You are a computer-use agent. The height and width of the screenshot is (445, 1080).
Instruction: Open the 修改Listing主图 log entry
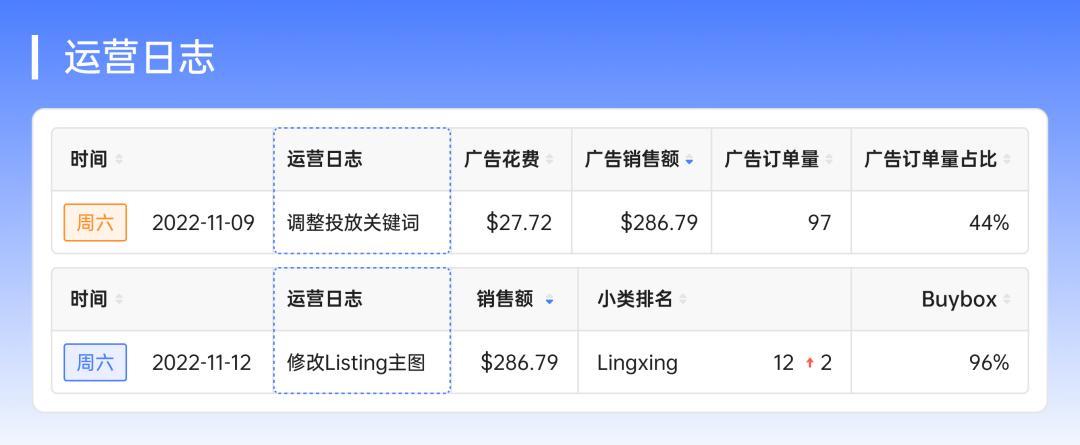pyautogui.click(x=355, y=363)
